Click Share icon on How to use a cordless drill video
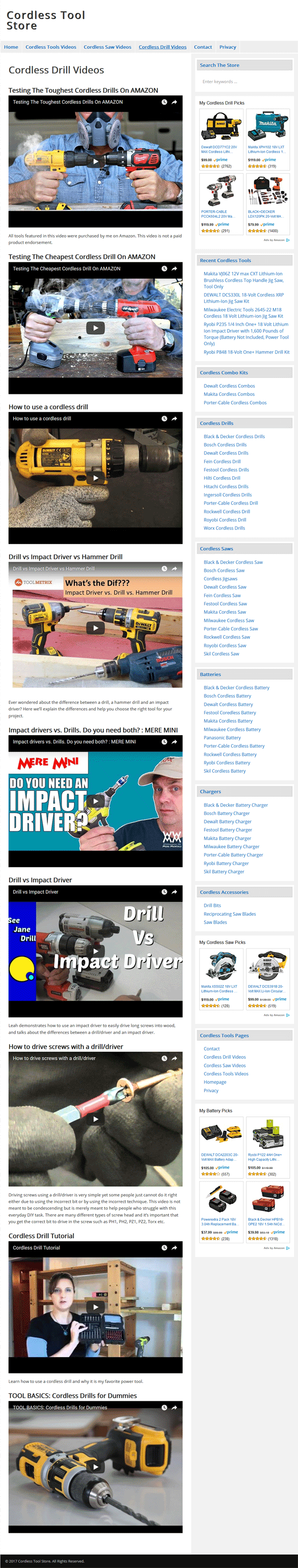The image size is (298, 1568). point(174,419)
